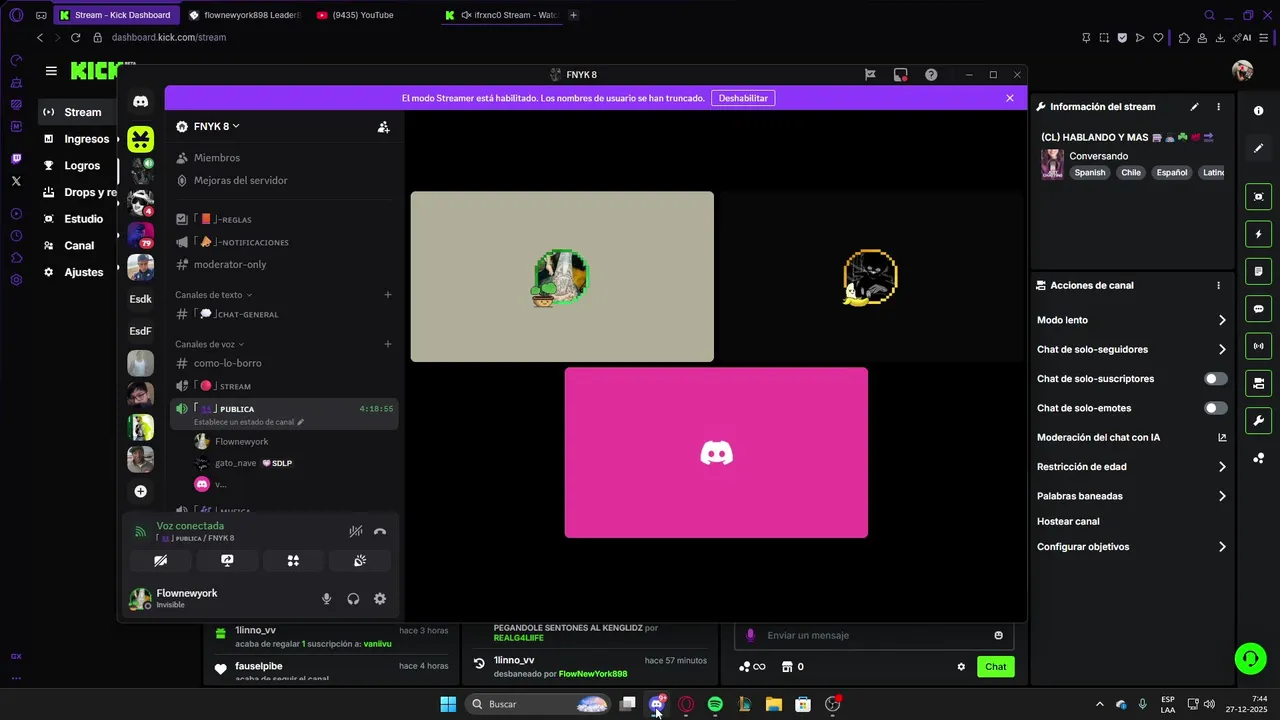The width and height of the screenshot is (1280, 720).
Task: Open Discord inbox icon in title bar
Action: click(x=900, y=74)
